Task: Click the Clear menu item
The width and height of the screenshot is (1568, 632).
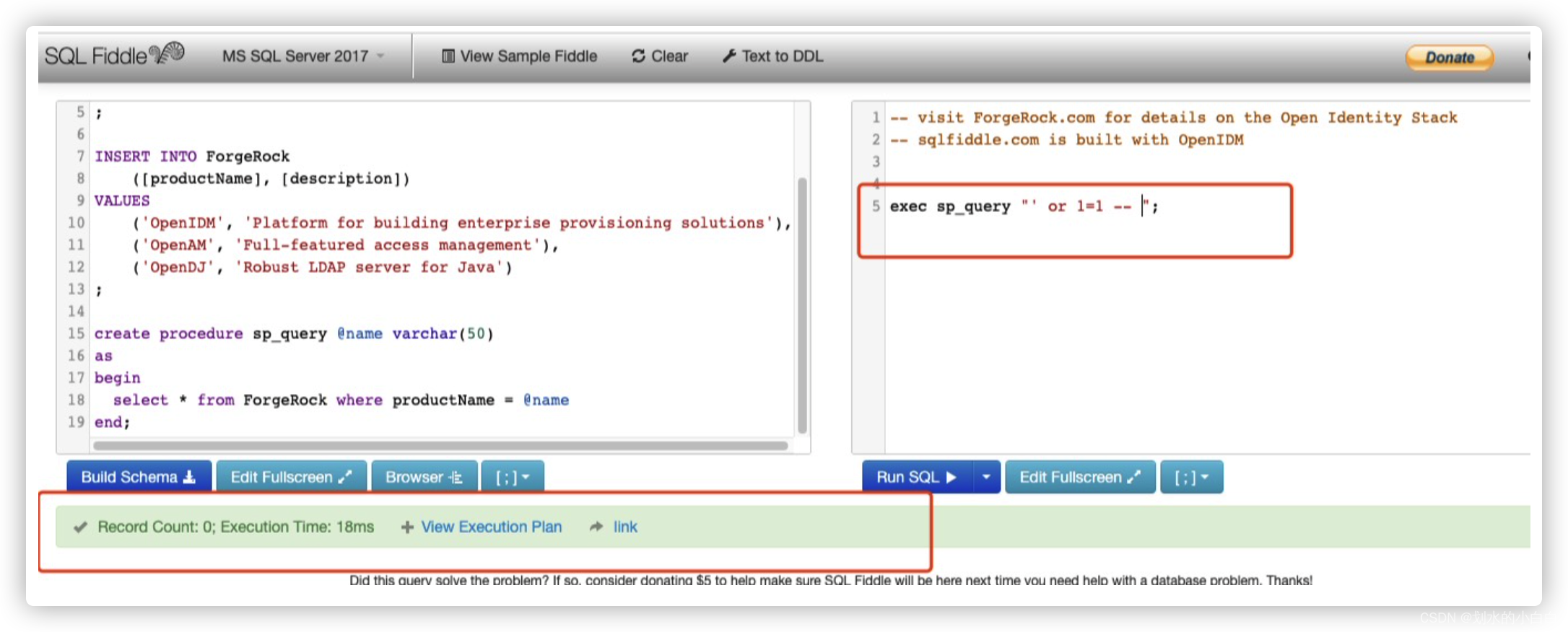Action: coord(660,56)
